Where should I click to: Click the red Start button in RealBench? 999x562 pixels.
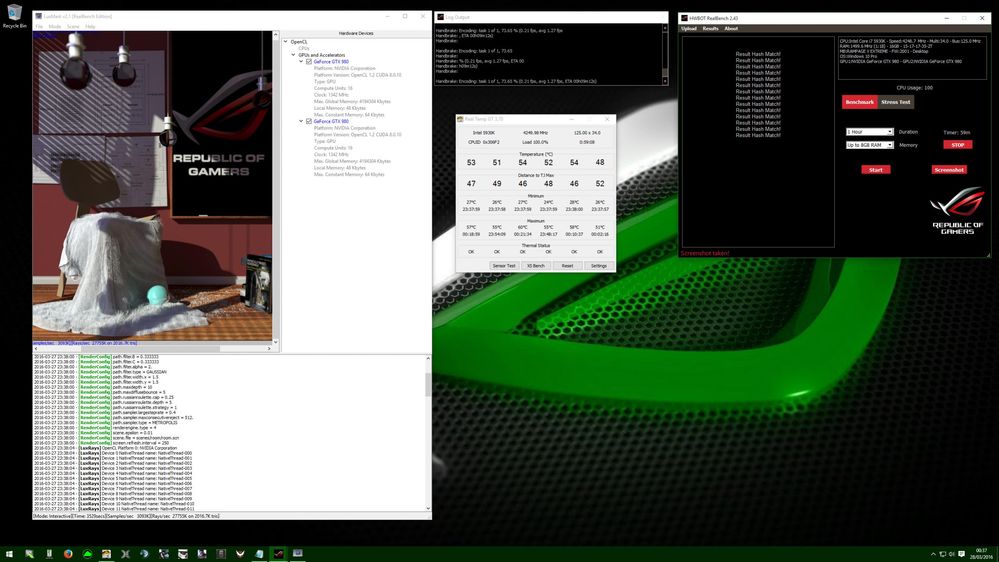(x=876, y=170)
